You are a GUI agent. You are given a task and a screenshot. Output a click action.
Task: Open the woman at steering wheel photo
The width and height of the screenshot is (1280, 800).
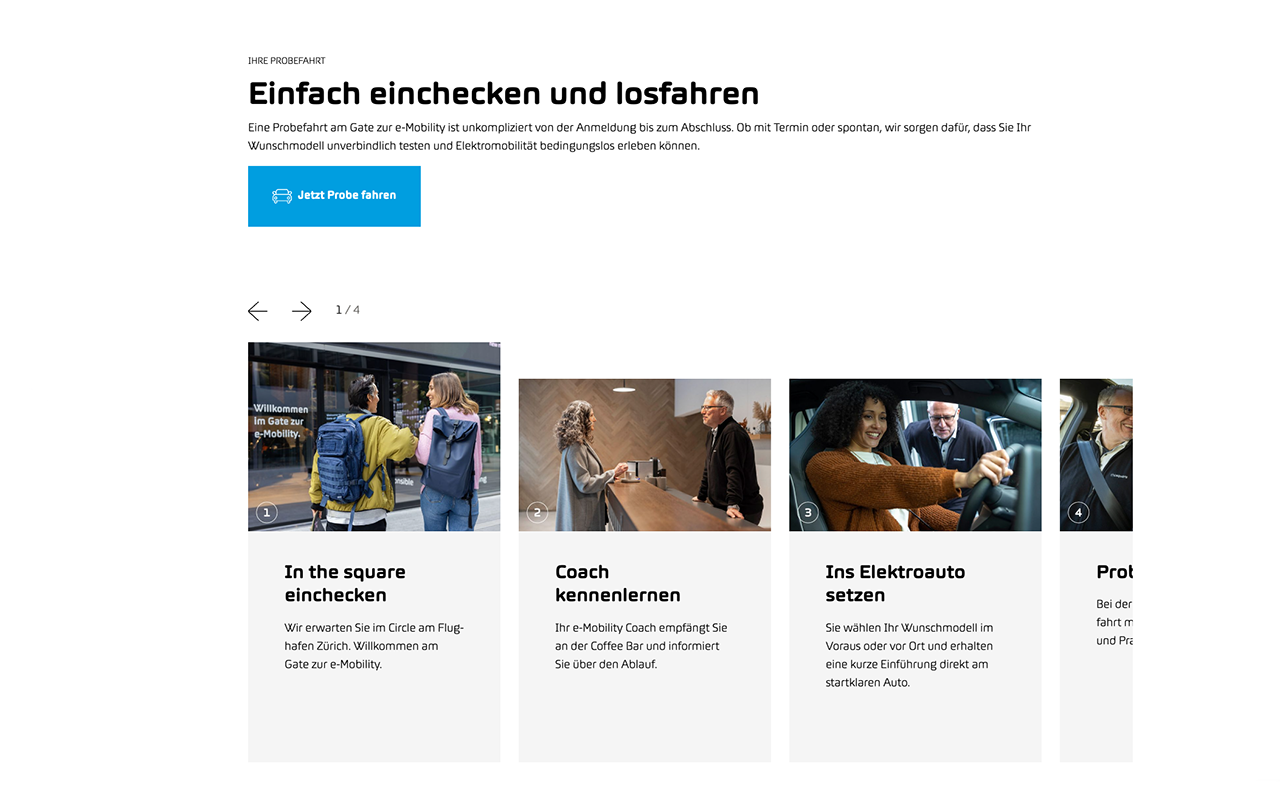(915, 455)
